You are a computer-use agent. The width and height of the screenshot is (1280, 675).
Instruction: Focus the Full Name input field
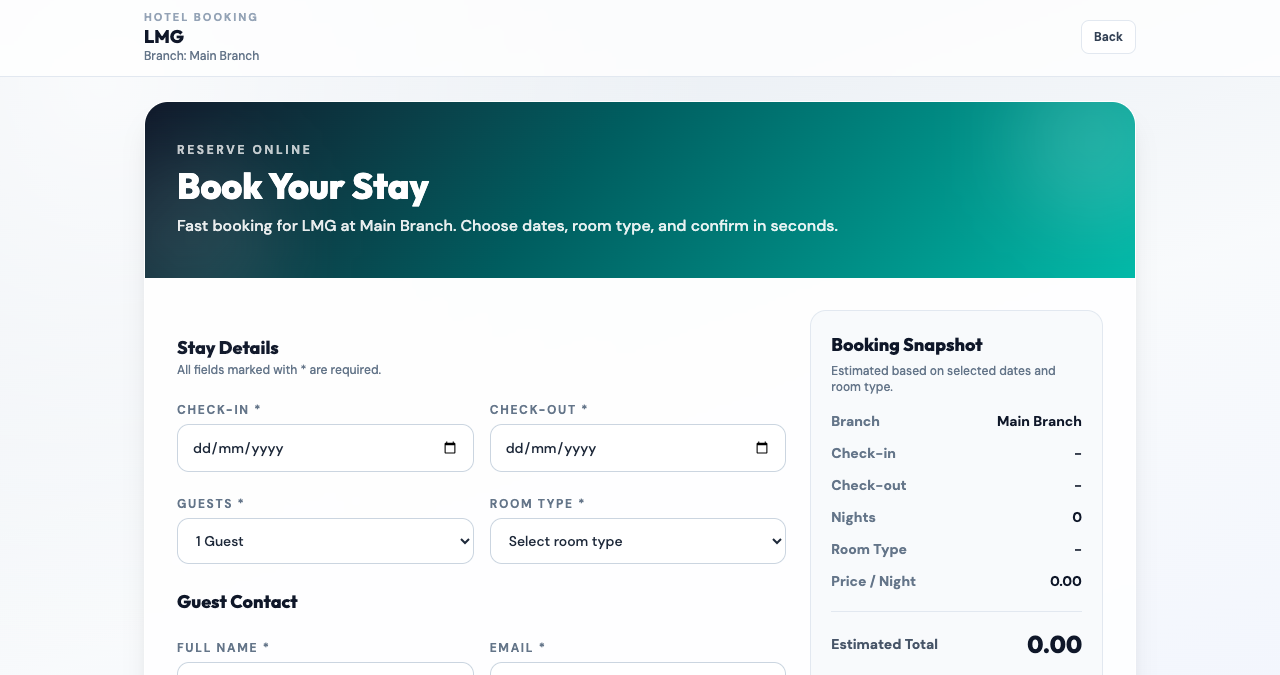coord(325,668)
